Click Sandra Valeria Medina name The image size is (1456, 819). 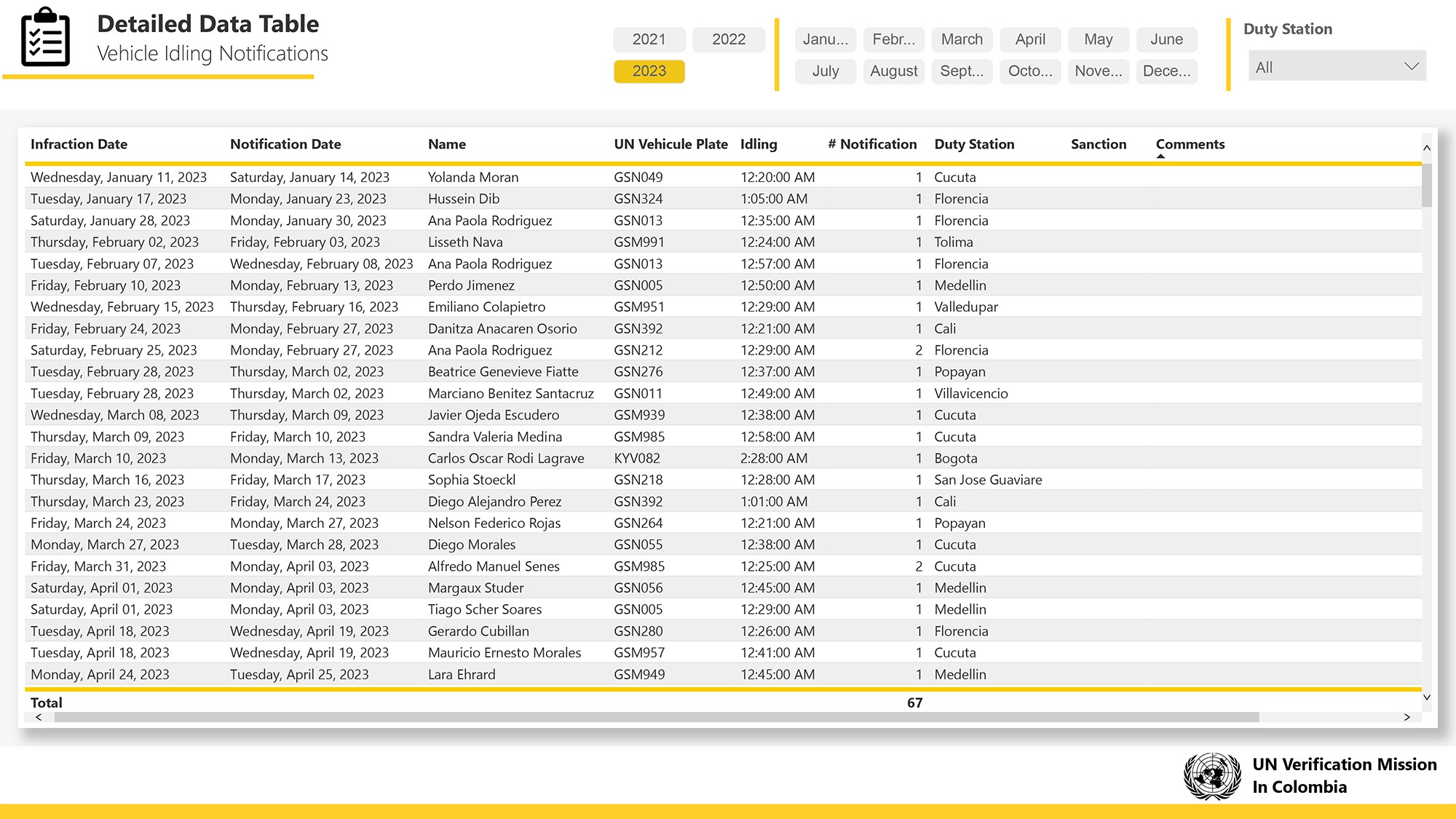[495, 437]
